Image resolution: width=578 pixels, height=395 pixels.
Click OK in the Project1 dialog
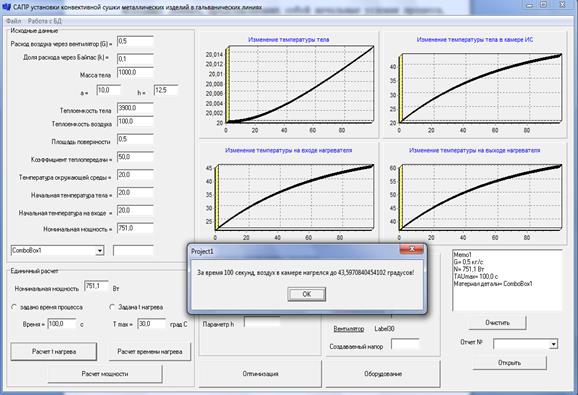click(306, 294)
